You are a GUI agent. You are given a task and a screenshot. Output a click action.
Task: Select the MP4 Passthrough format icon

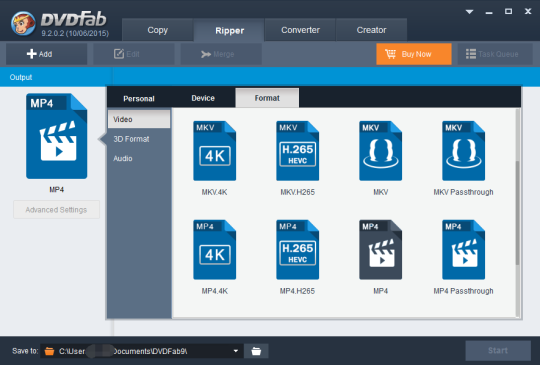click(463, 249)
